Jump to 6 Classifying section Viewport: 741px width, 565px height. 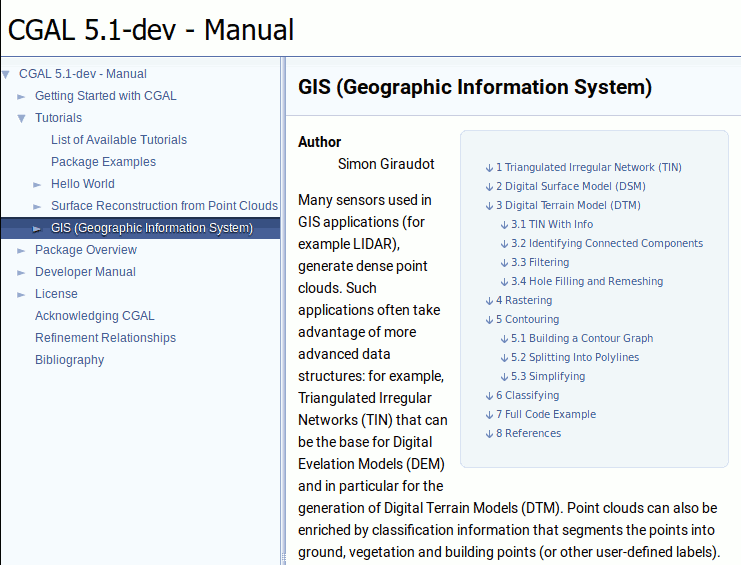527,395
